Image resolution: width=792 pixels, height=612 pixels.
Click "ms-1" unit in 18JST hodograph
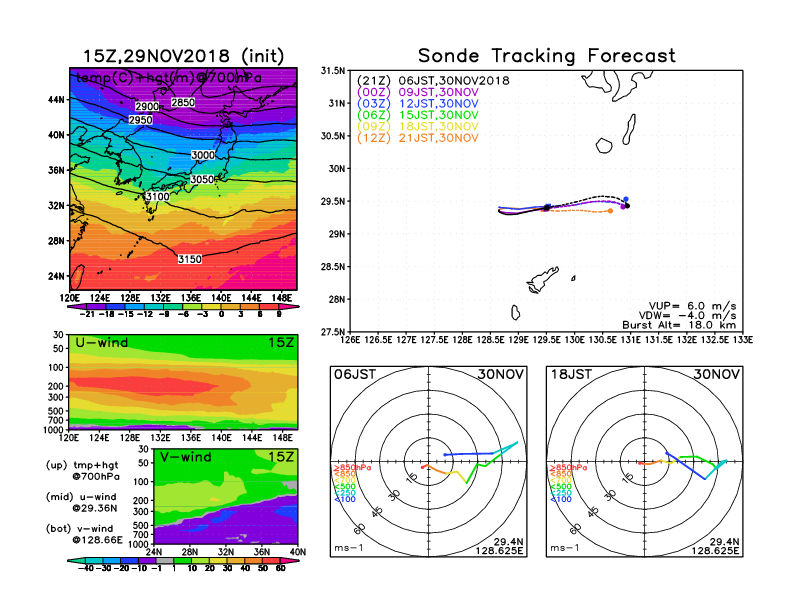pyautogui.click(x=565, y=548)
